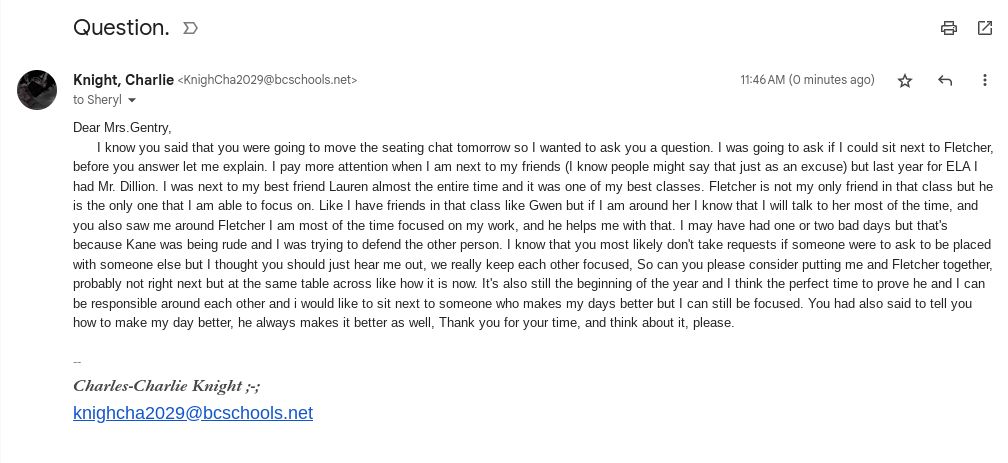
Task: Open the email in a new window
Action: pyautogui.click(x=985, y=28)
